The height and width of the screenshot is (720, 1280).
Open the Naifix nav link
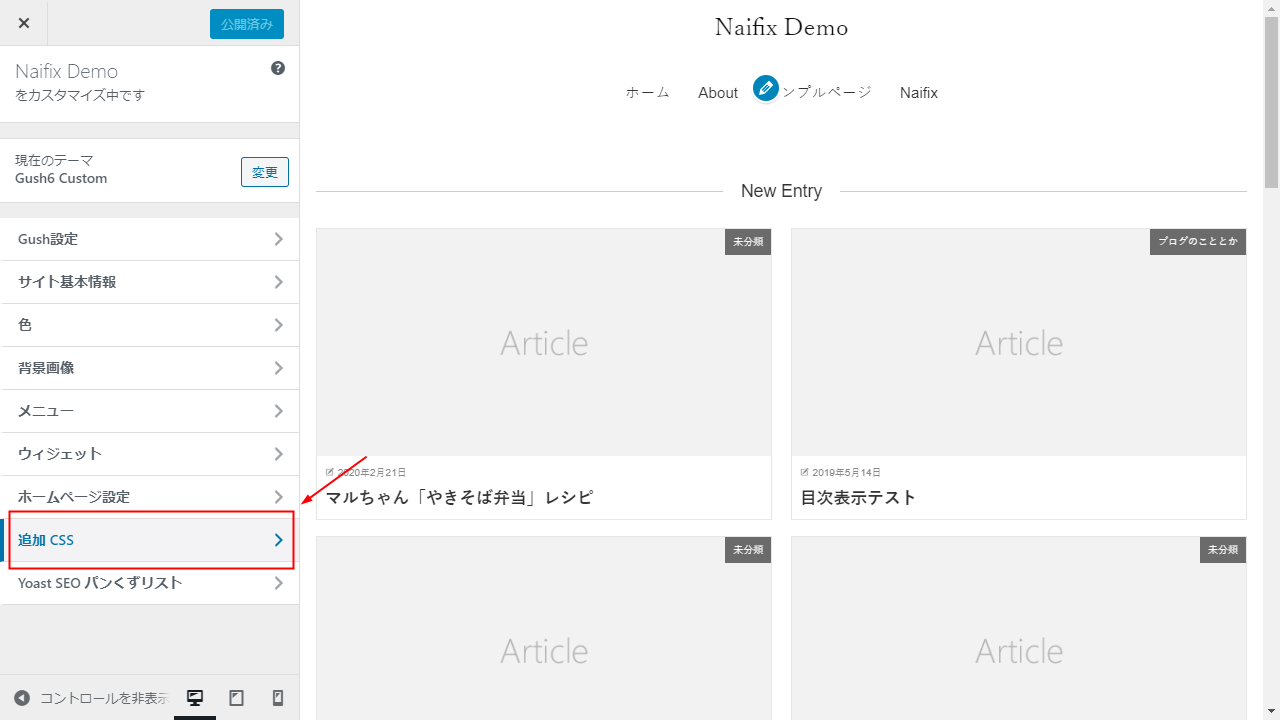click(x=919, y=92)
